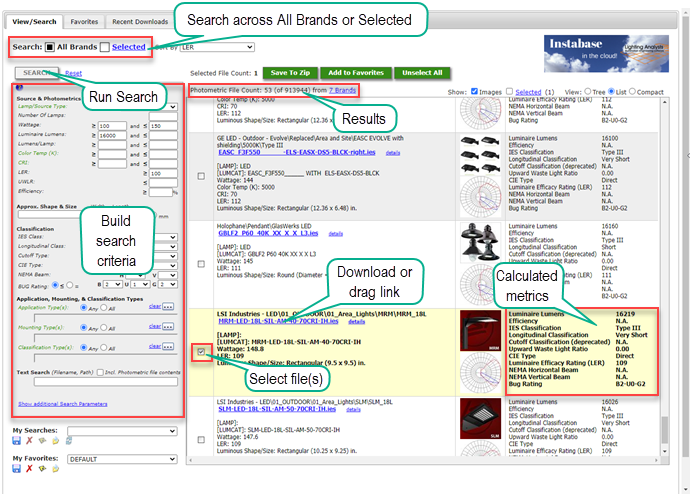Click the refresh icon under My Searches
The image size is (690, 494).
pyautogui.click(x=69, y=441)
